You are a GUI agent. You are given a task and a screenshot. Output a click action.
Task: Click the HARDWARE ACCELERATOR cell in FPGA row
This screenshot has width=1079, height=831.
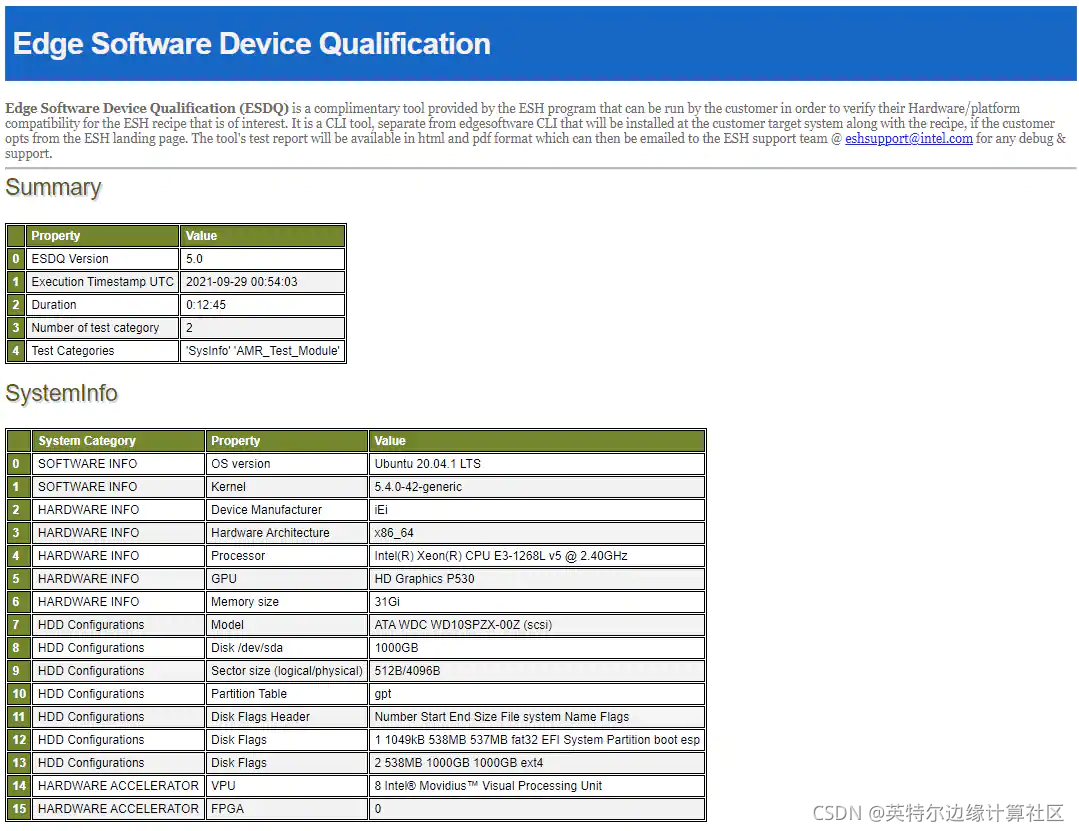[118, 810]
